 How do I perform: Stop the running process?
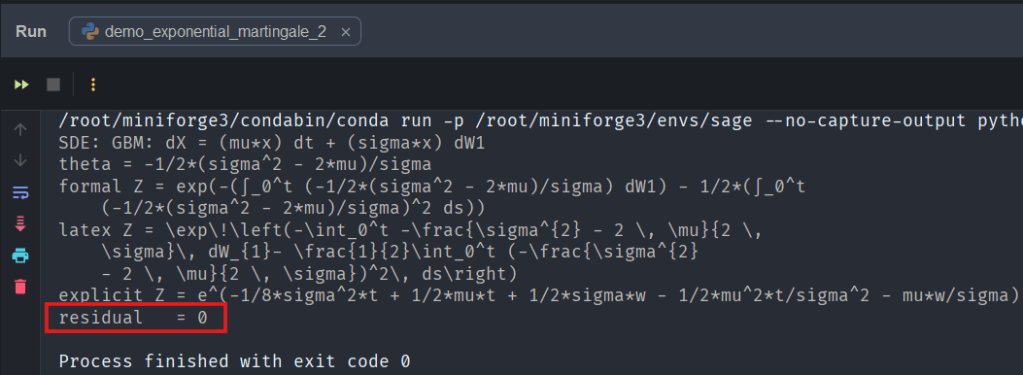(x=53, y=85)
